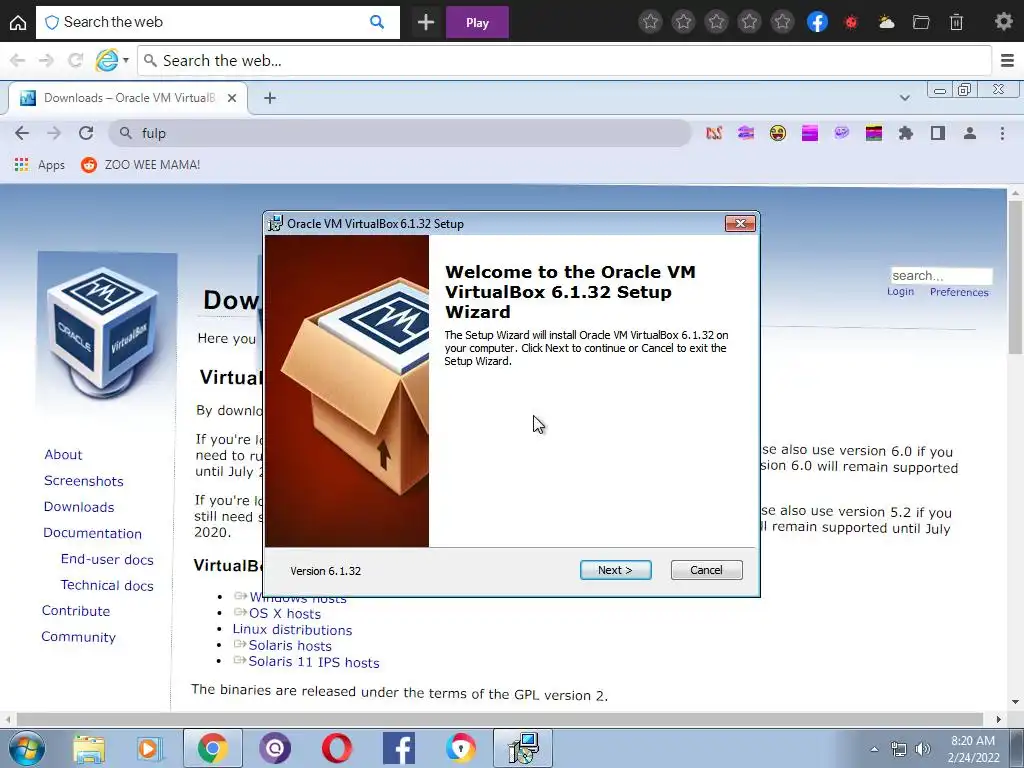Image resolution: width=1024 pixels, height=768 pixels.
Task: Click the red ladybug icon in top bar
Action: [851, 22]
